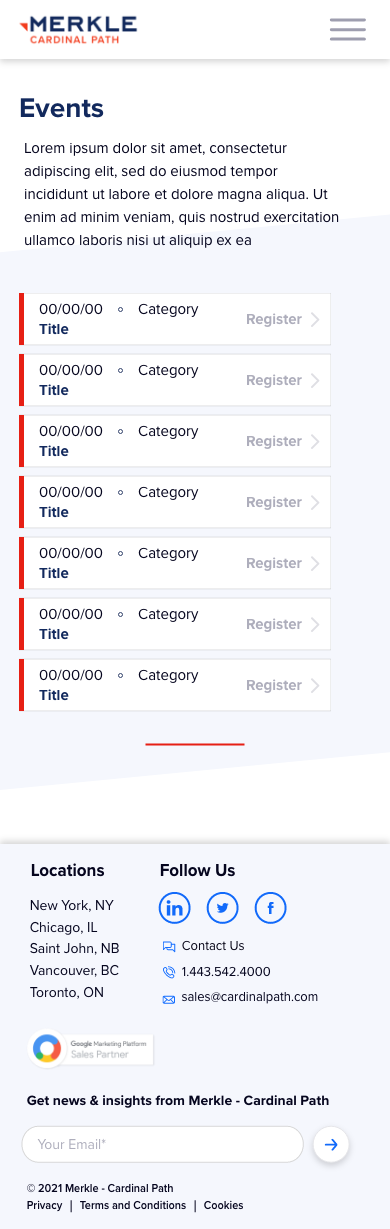
Task: Click the phone icon beside 1.443.542.4000
Action: pyautogui.click(x=168, y=972)
